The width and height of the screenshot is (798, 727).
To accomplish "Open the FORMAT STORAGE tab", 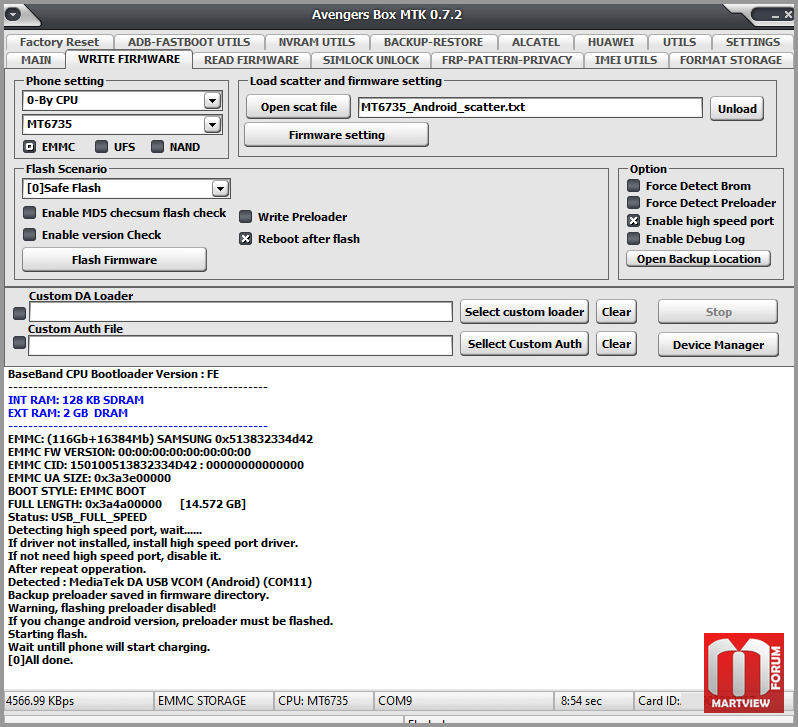I will coord(730,60).
